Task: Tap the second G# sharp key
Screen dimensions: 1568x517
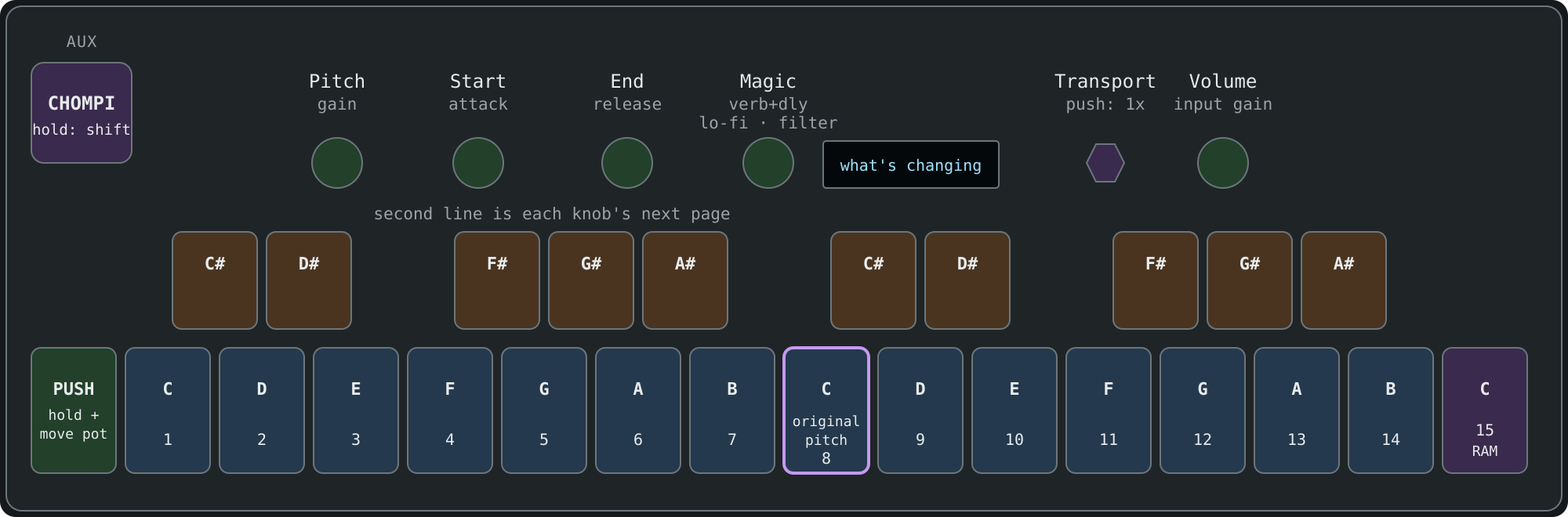Action: [1250, 280]
